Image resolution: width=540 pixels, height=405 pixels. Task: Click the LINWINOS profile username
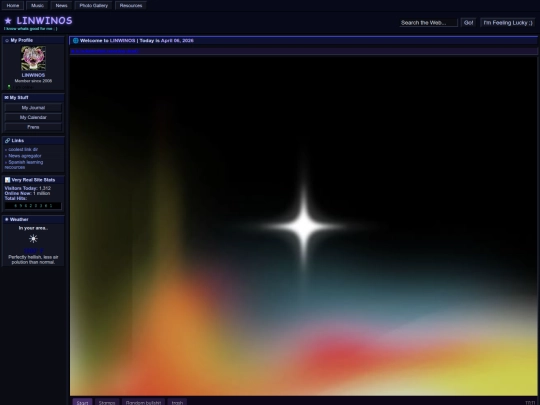point(33,75)
